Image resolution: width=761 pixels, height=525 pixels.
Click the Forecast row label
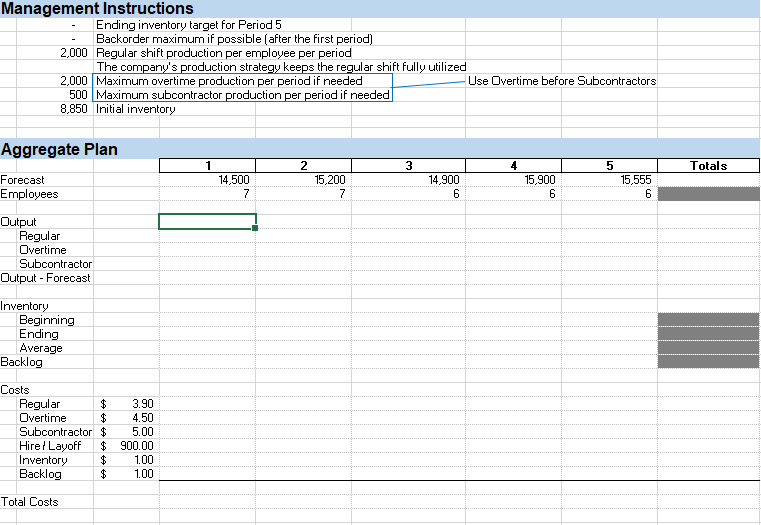(x=22, y=180)
